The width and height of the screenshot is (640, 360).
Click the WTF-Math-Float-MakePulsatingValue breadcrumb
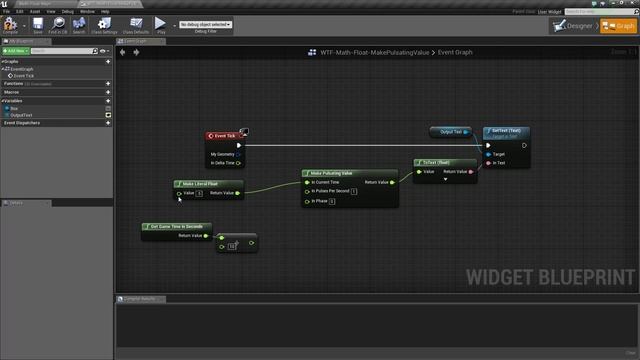pyautogui.click(x=375, y=52)
